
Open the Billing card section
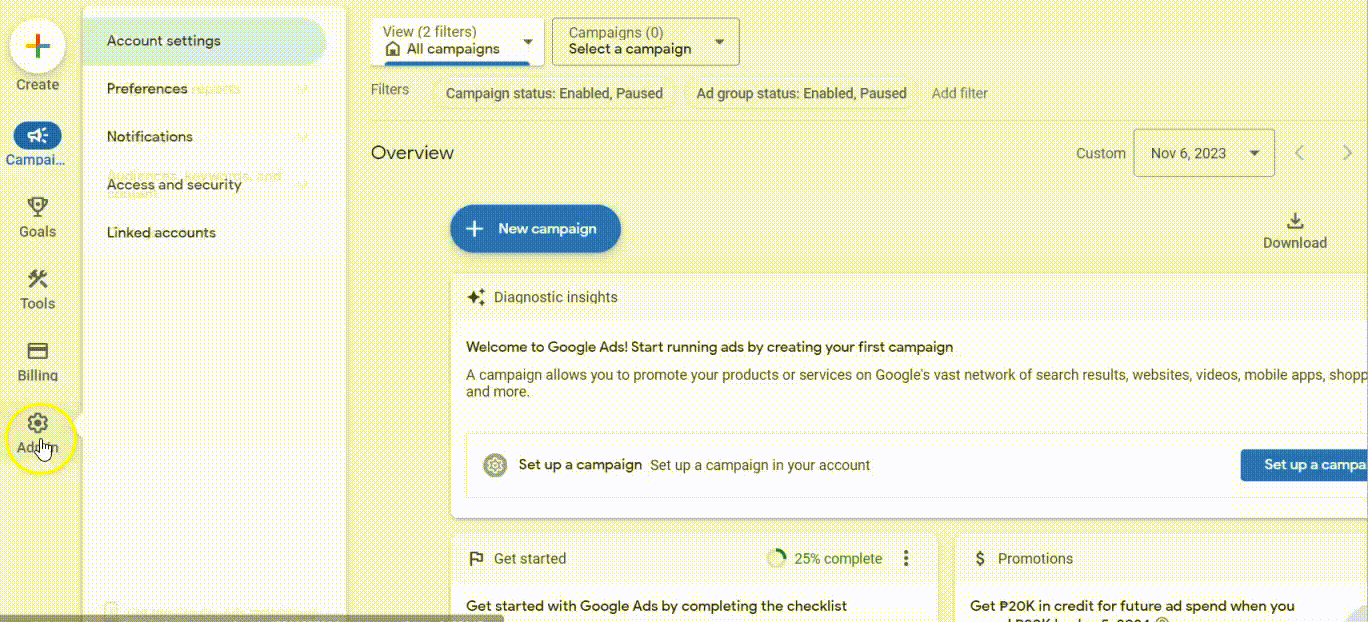[x=38, y=351]
